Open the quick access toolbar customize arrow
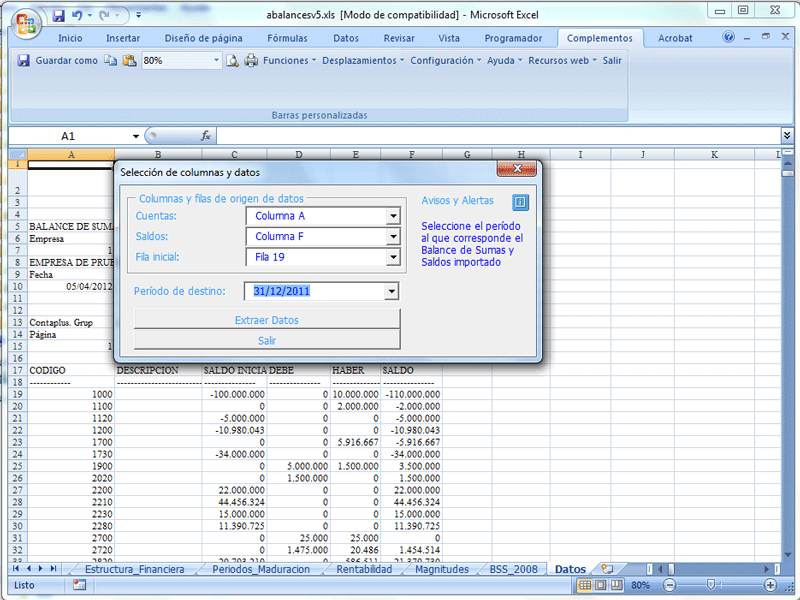Image resolution: width=800 pixels, height=600 pixels. click(x=138, y=16)
